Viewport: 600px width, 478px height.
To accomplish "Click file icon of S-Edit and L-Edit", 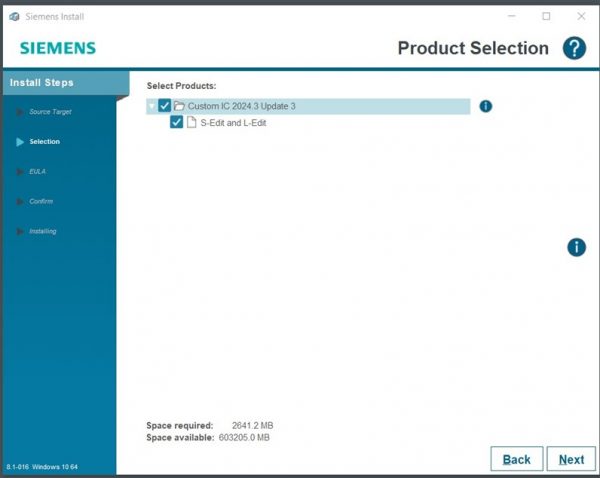I will (191, 122).
